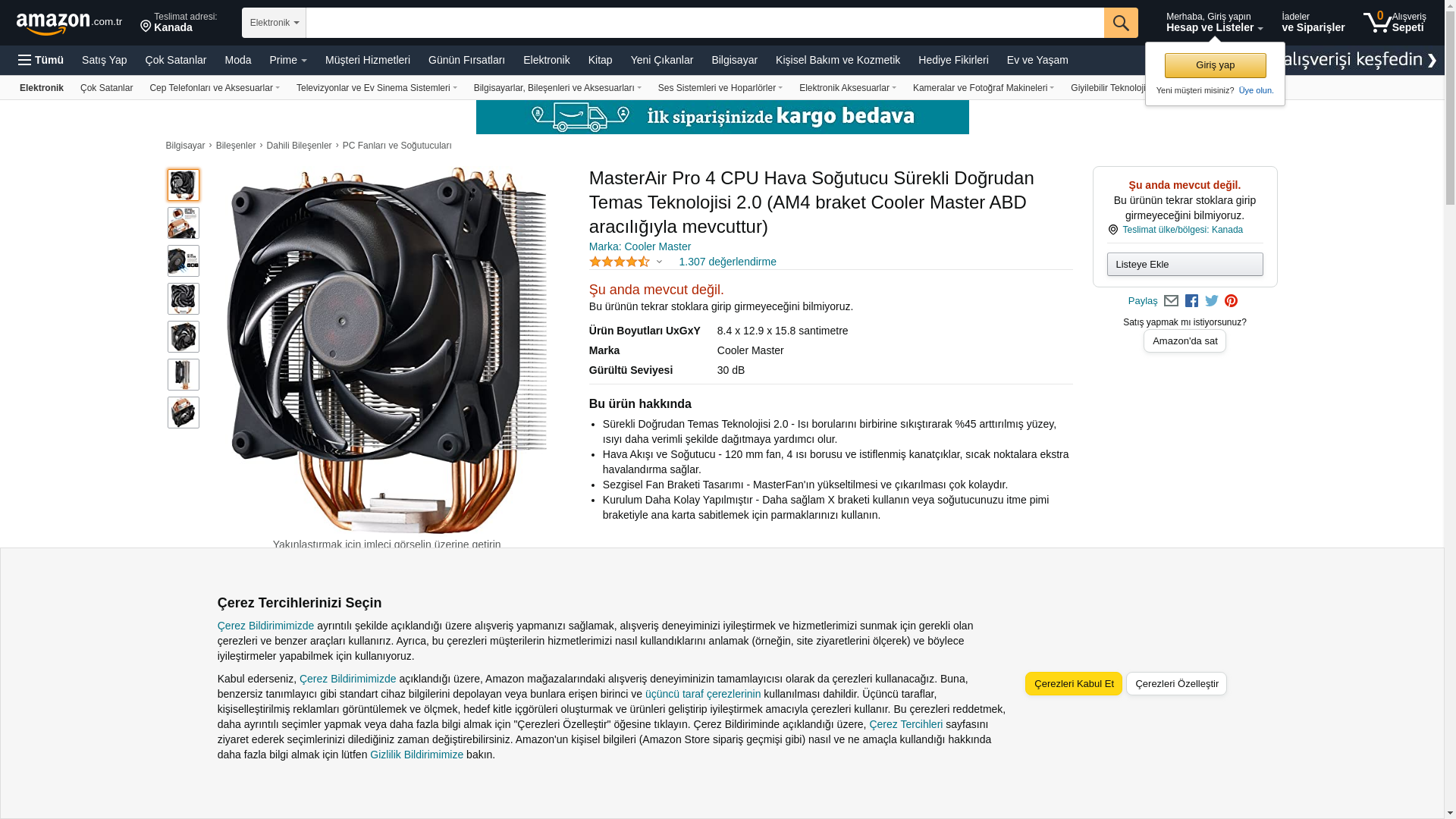Viewport: 1456px width, 819px height.
Task: Click the Listeye Ekle button
Action: tap(1185, 264)
